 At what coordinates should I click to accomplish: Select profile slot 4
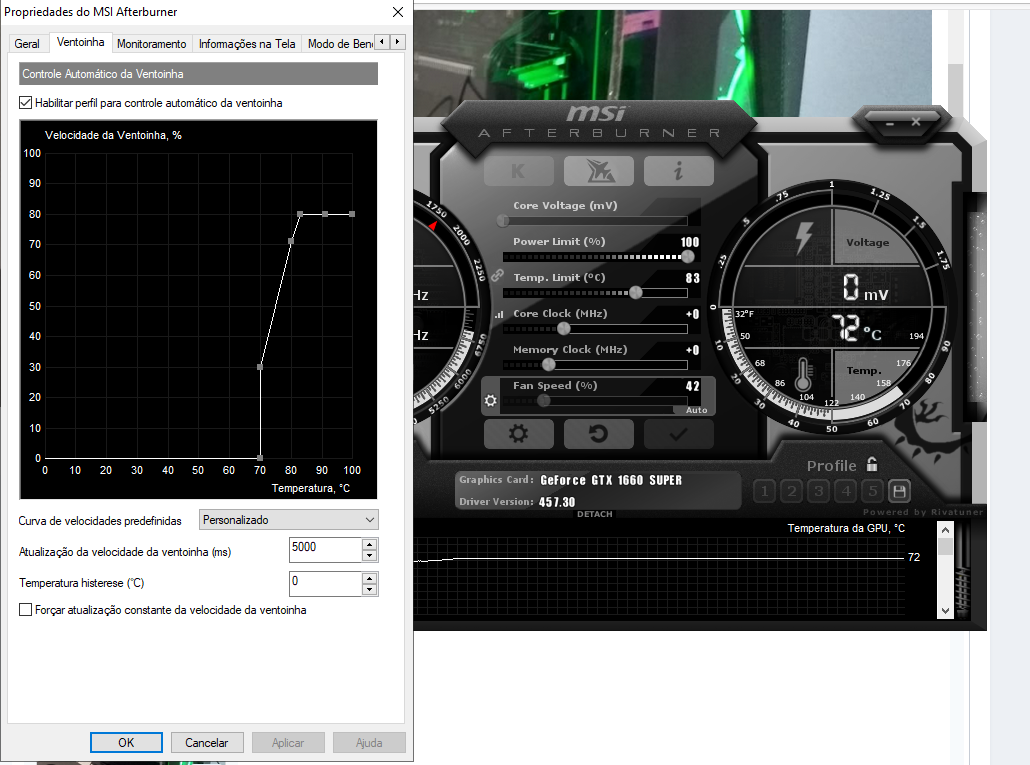tap(845, 491)
